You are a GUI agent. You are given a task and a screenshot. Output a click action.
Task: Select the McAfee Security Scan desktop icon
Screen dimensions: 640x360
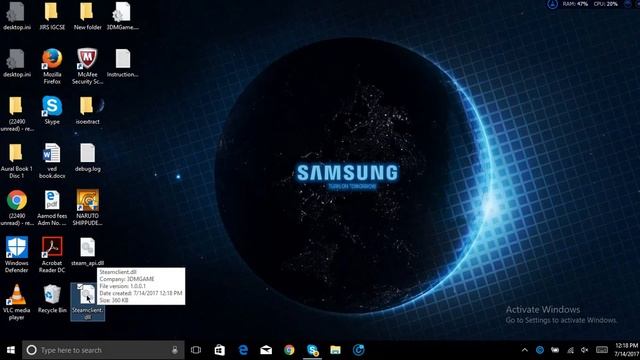87,66
